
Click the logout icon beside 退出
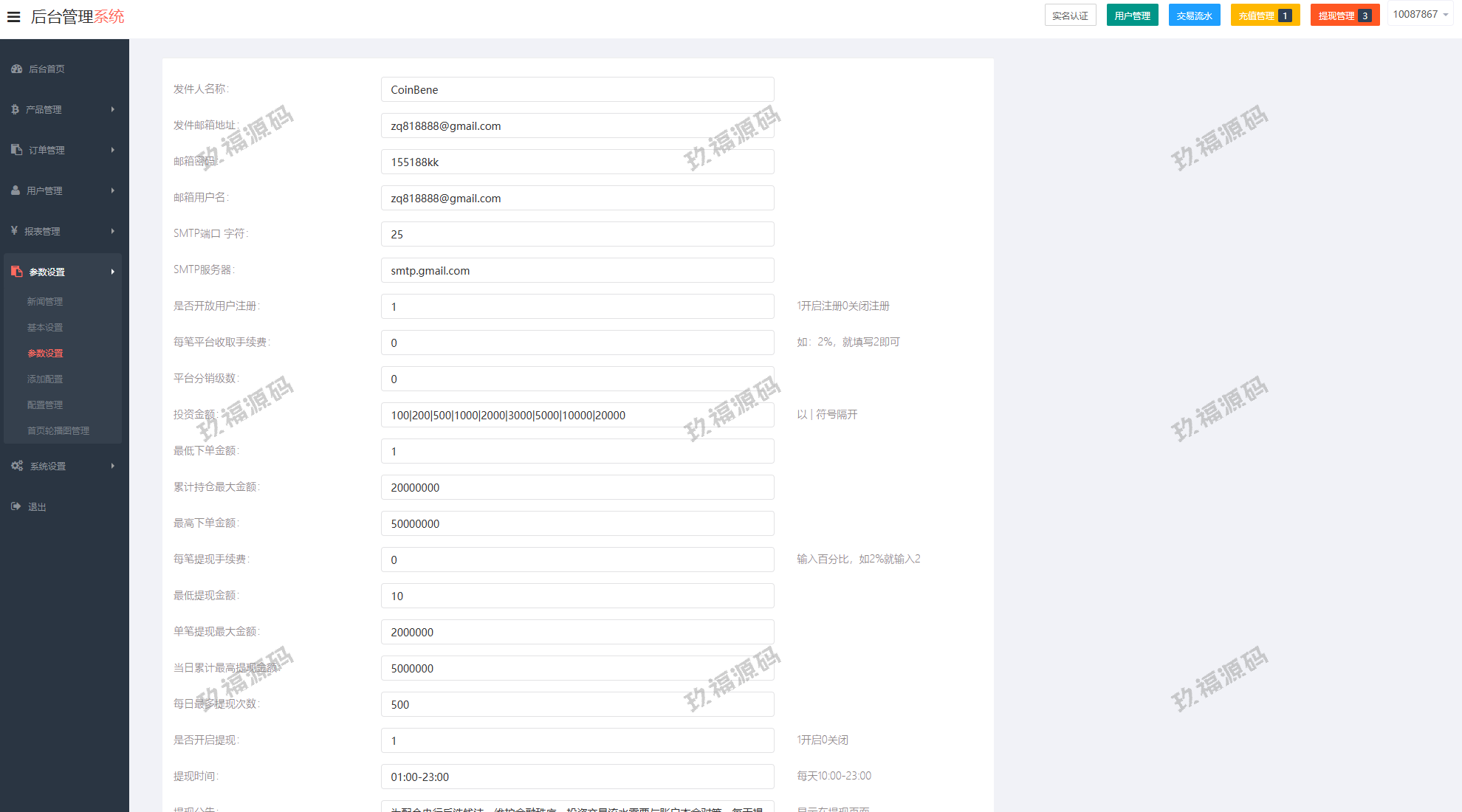click(16, 506)
